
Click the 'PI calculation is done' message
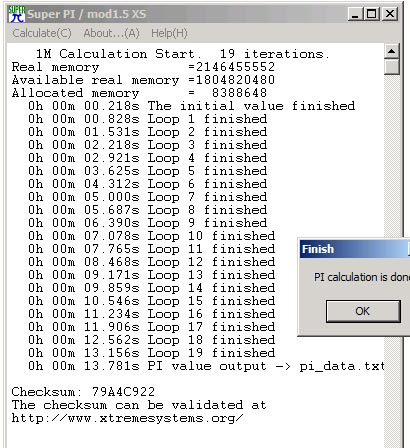point(362,277)
